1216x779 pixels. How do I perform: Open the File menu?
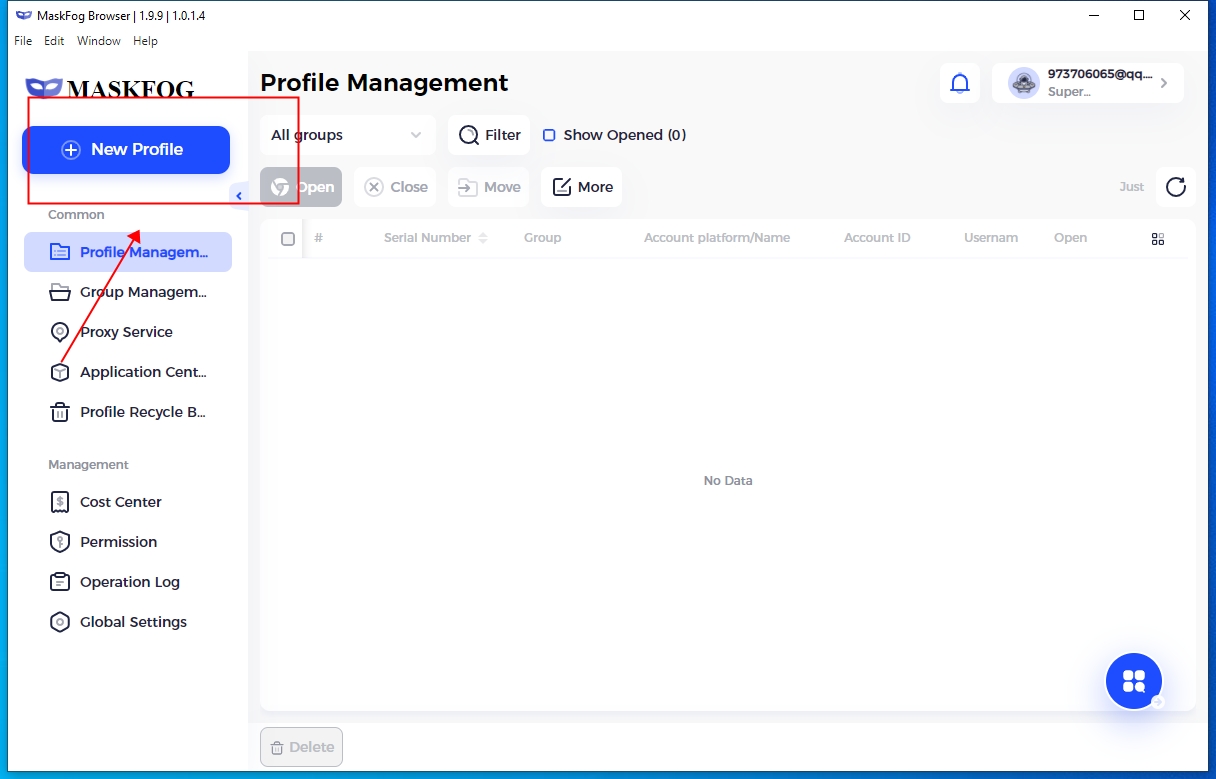(23, 41)
